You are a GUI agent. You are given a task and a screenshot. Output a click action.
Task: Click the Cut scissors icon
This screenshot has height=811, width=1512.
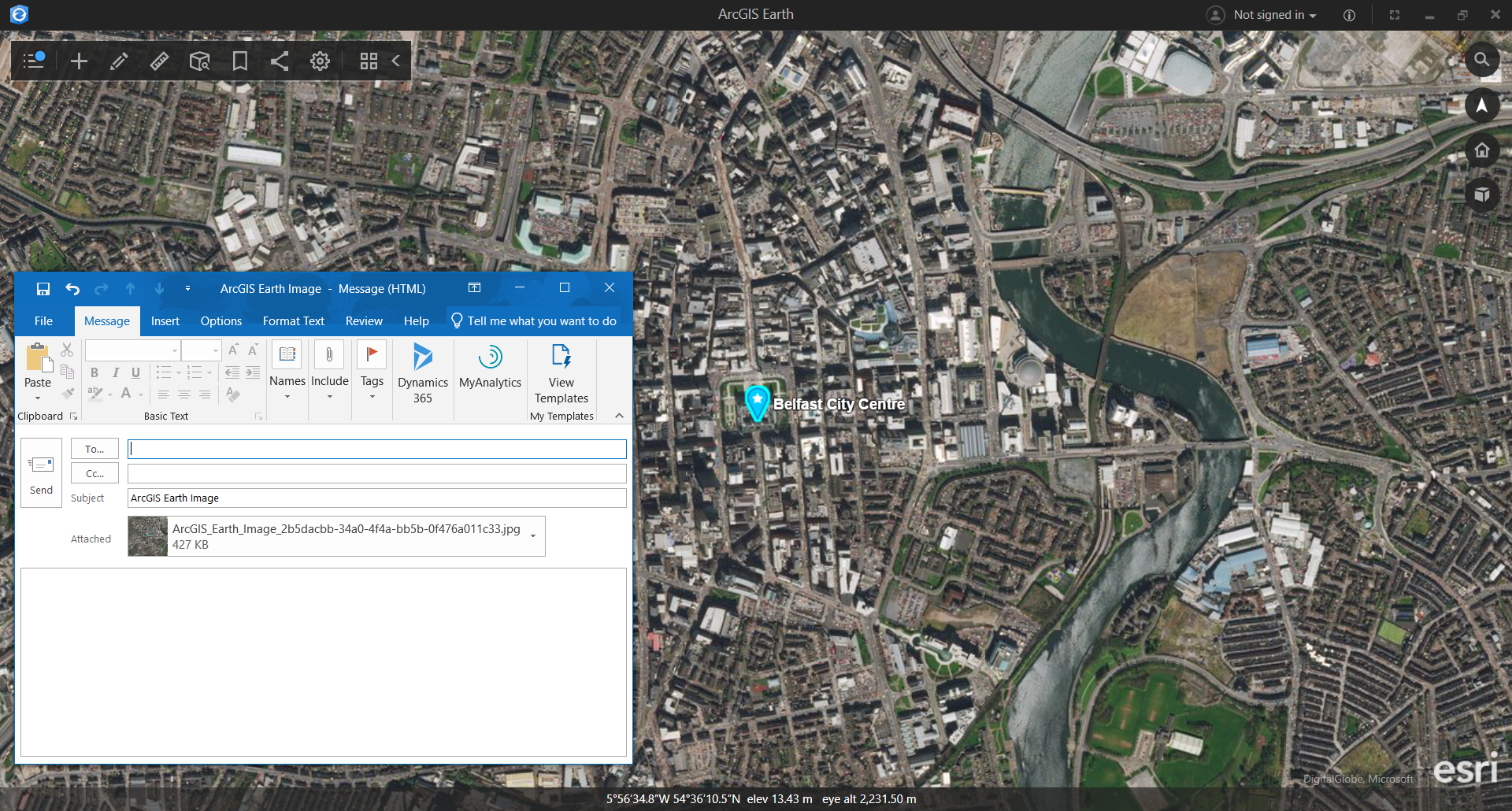[x=68, y=350]
